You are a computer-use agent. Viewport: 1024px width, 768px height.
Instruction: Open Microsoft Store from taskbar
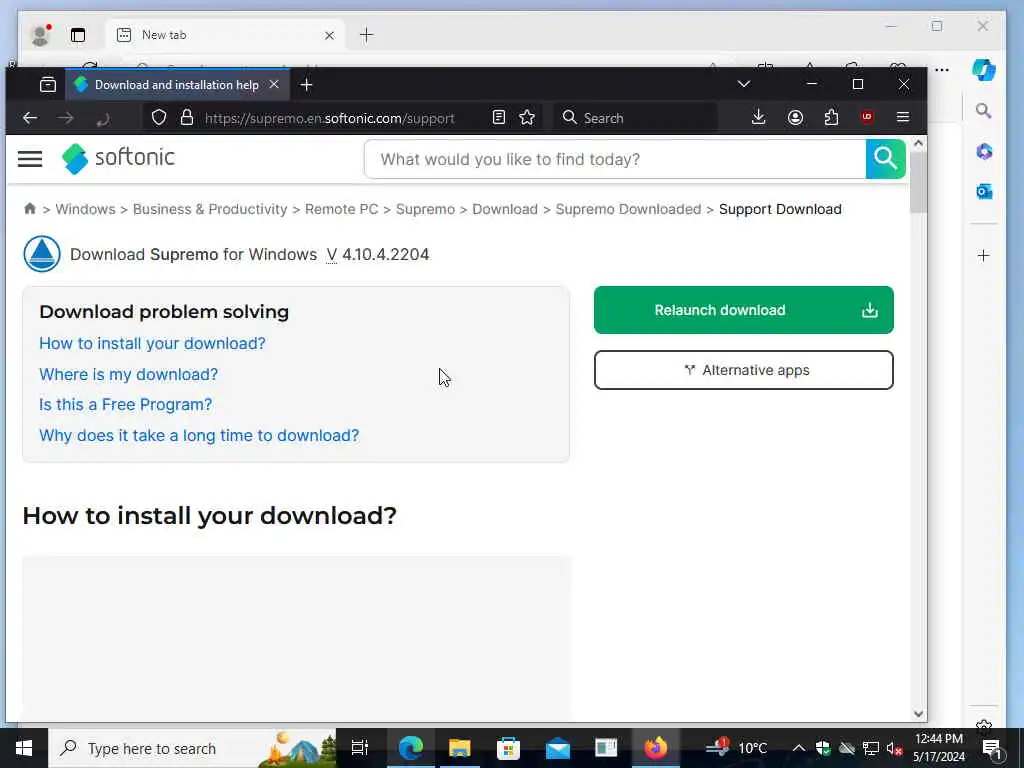tap(508, 748)
